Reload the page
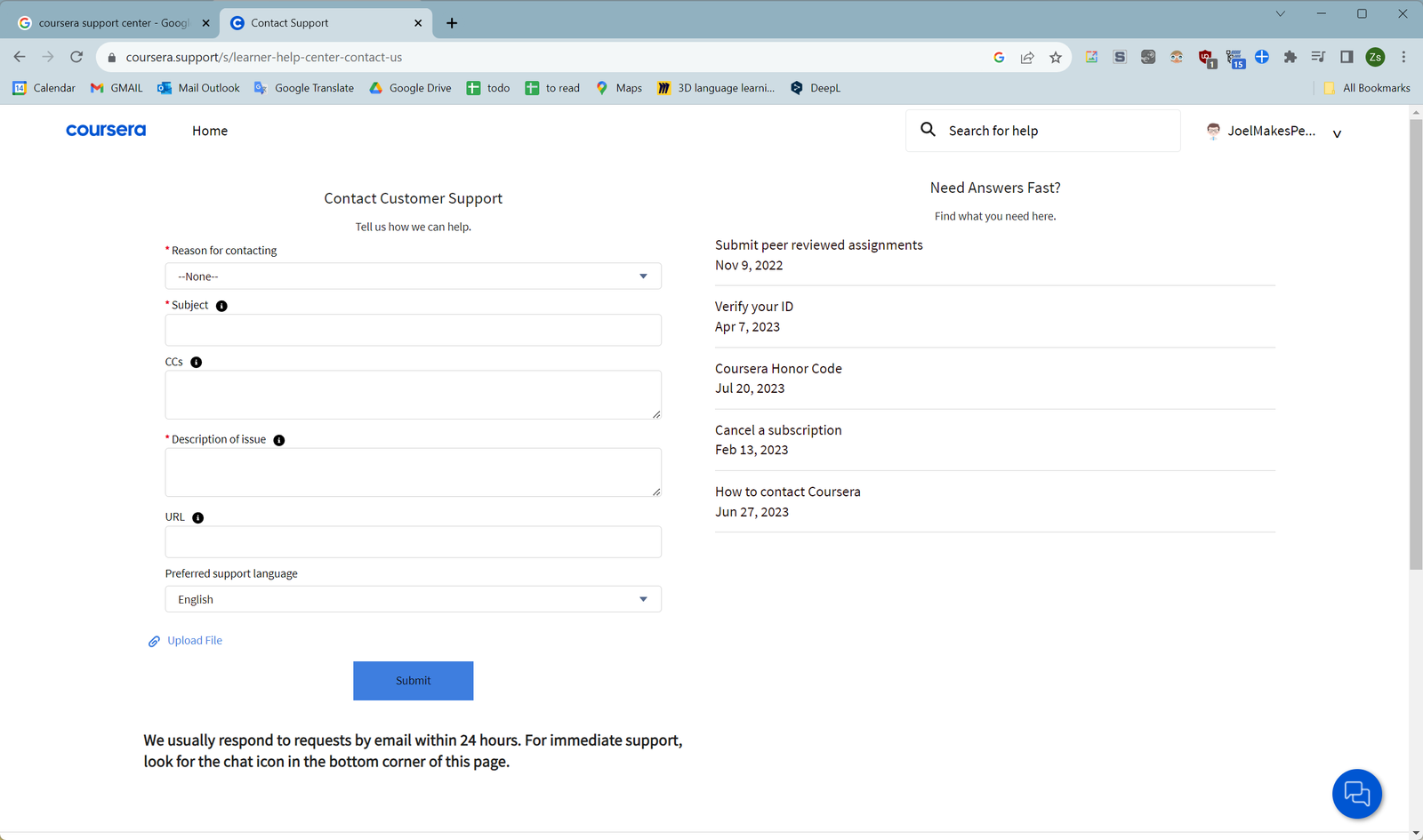The width and height of the screenshot is (1423, 840). click(x=76, y=57)
